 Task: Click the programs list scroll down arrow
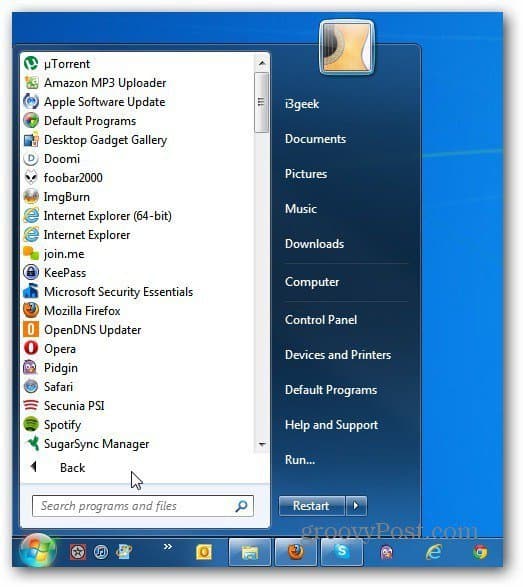(262, 444)
